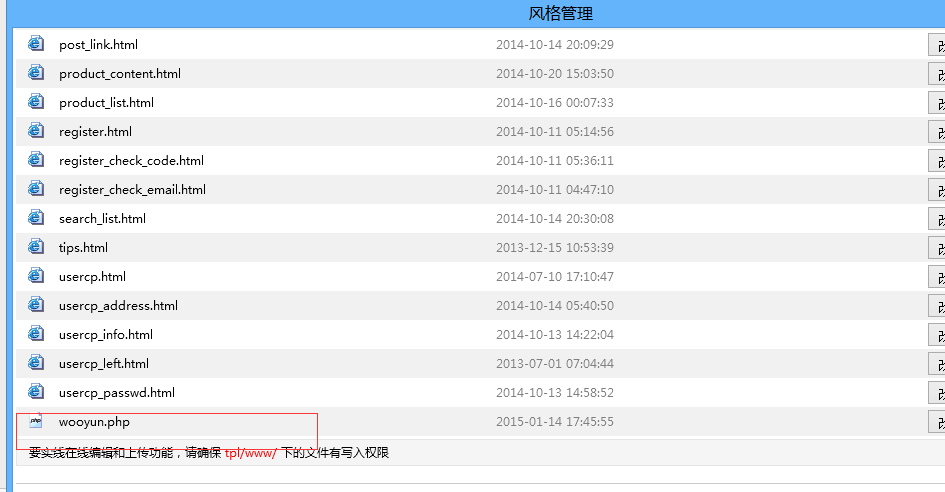945x492 pixels.
Task: Select the register_check_email.html file name
Action: [x=133, y=189]
